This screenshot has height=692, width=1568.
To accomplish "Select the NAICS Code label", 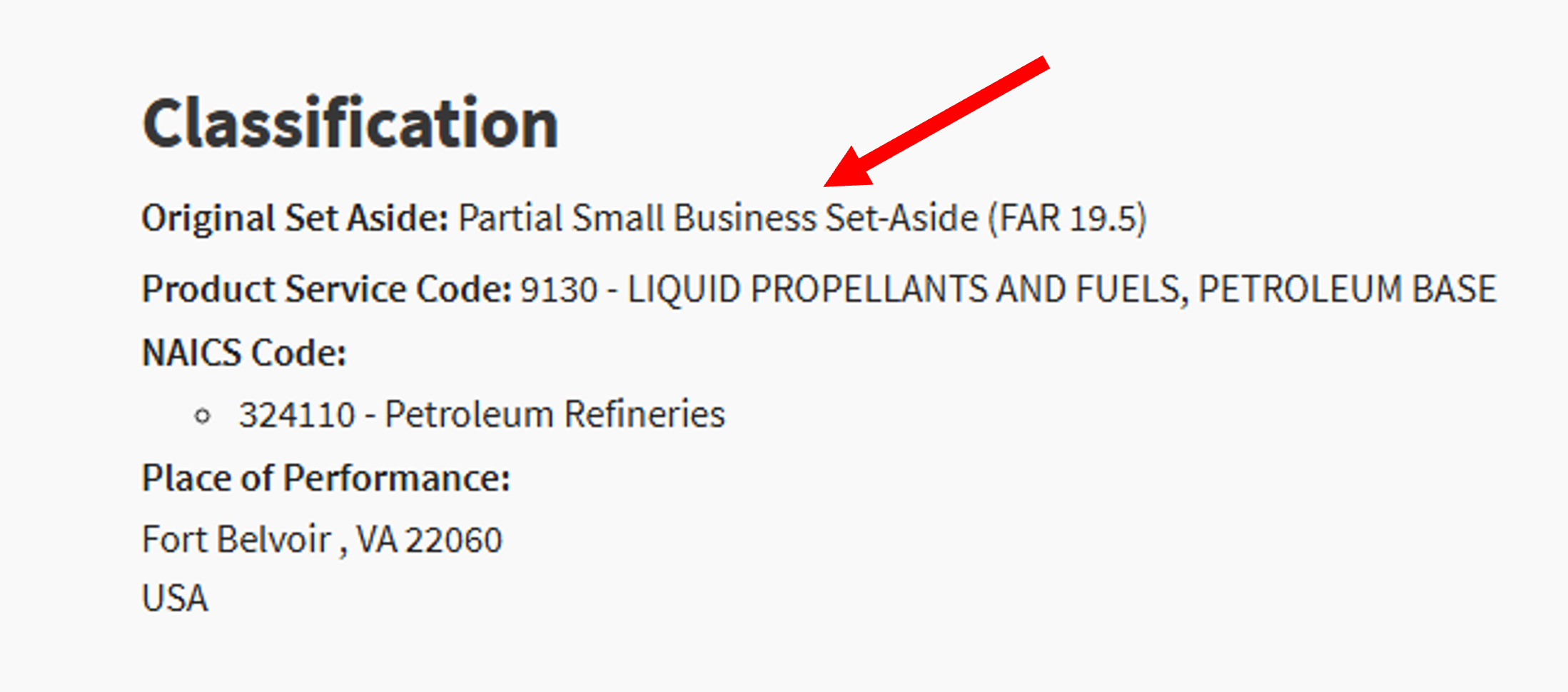I will pyautogui.click(x=244, y=353).
